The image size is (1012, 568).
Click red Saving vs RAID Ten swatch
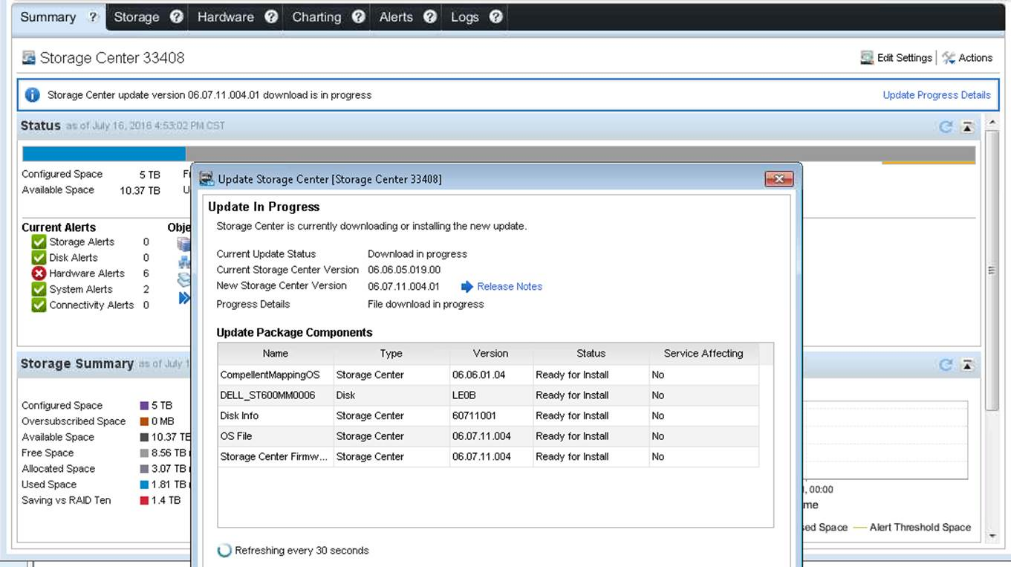coord(144,501)
